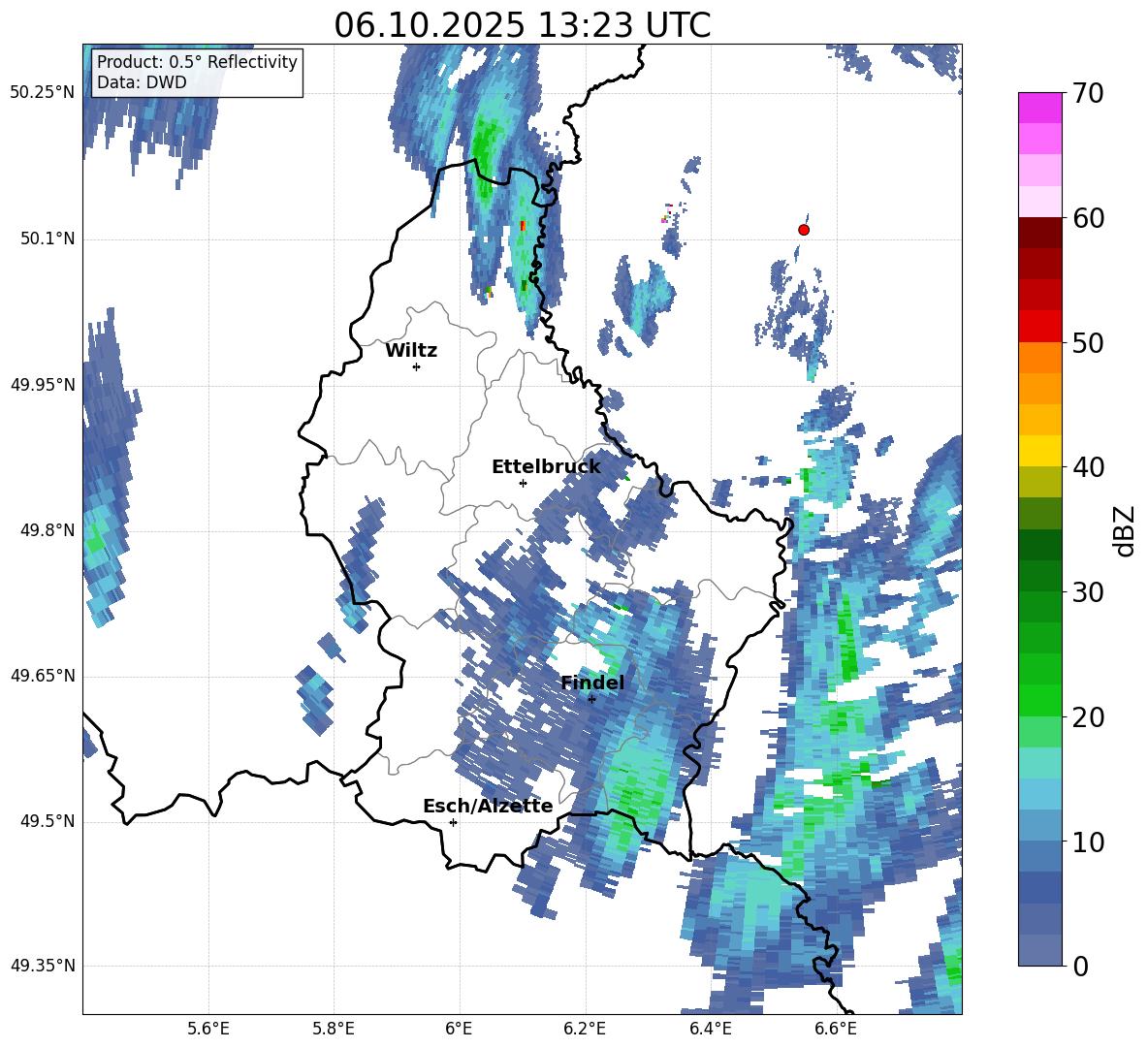Click the 70 tick on the colorbar

point(1088,93)
